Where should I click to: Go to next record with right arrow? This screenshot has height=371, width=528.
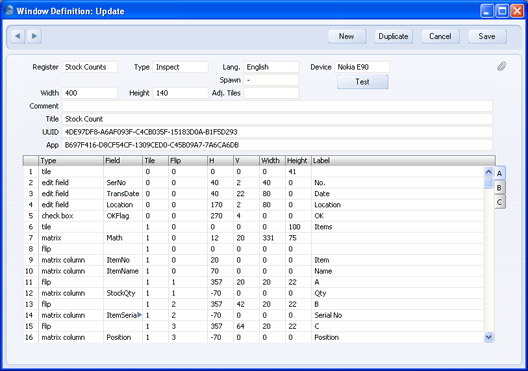34,36
